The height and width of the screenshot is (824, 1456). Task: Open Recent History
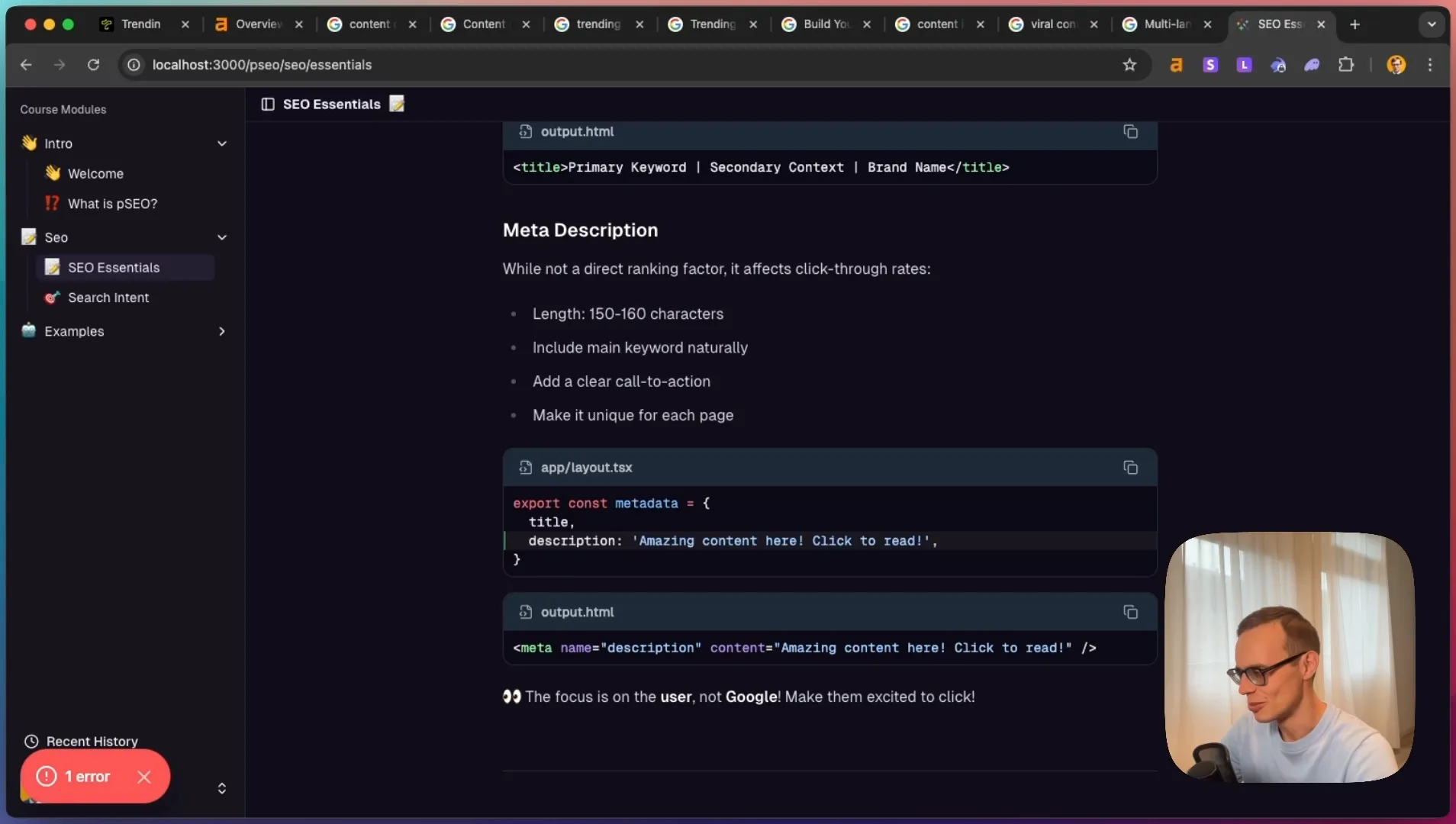pos(81,742)
